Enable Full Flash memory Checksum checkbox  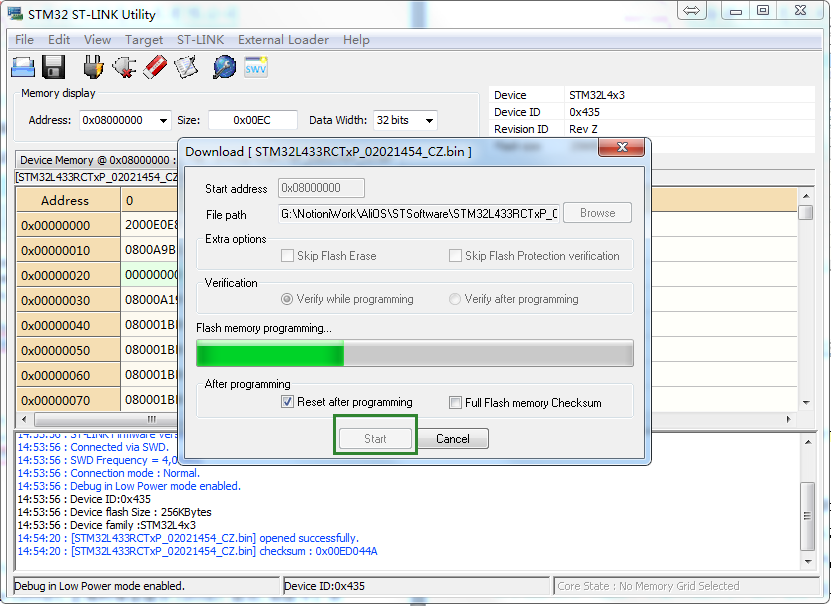(x=455, y=403)
